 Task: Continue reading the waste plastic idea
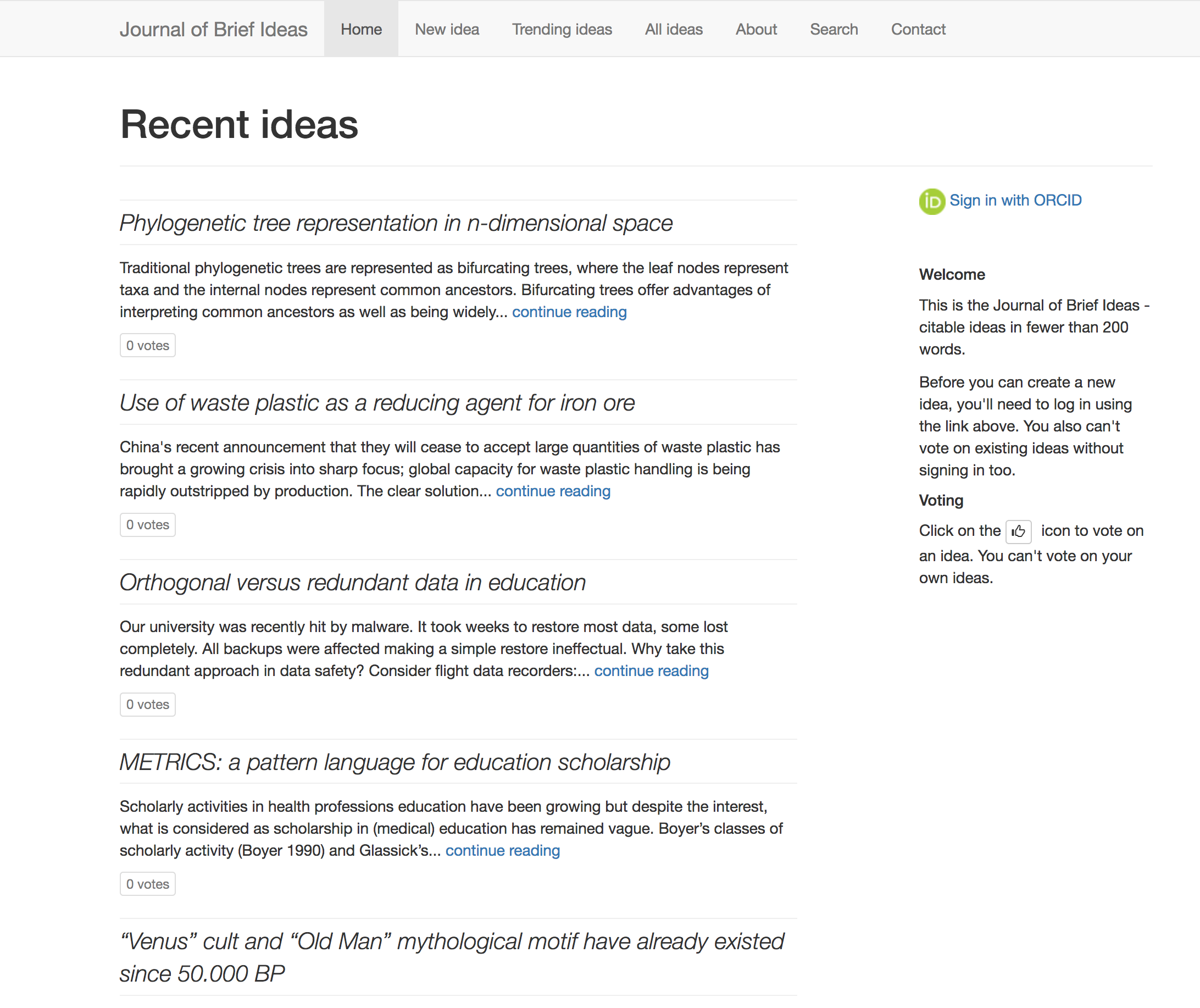pyautogui.click(x=553, y=491)
